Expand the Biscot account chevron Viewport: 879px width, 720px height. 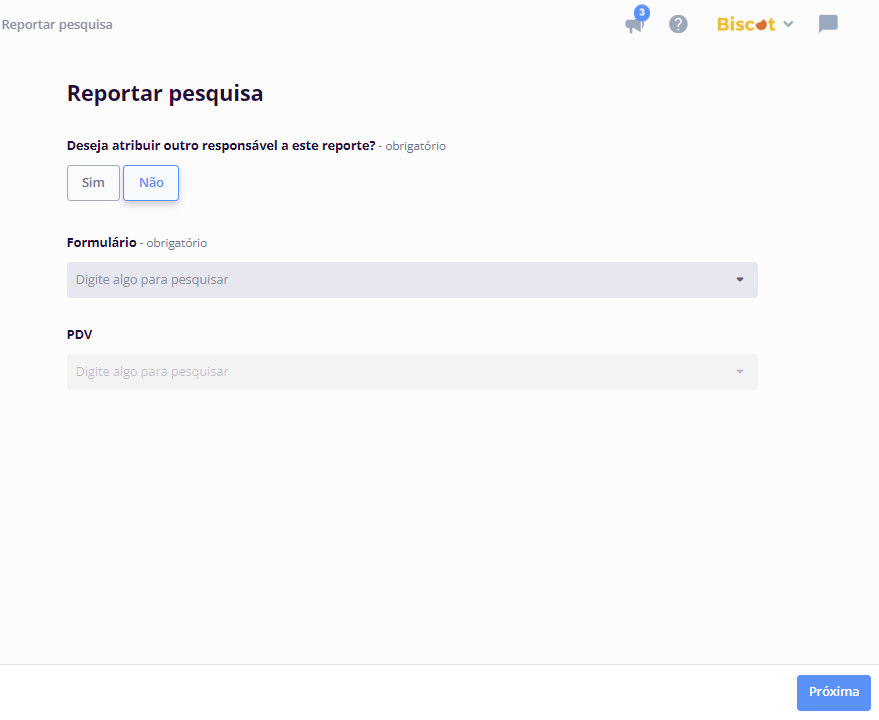click(789, 24)
